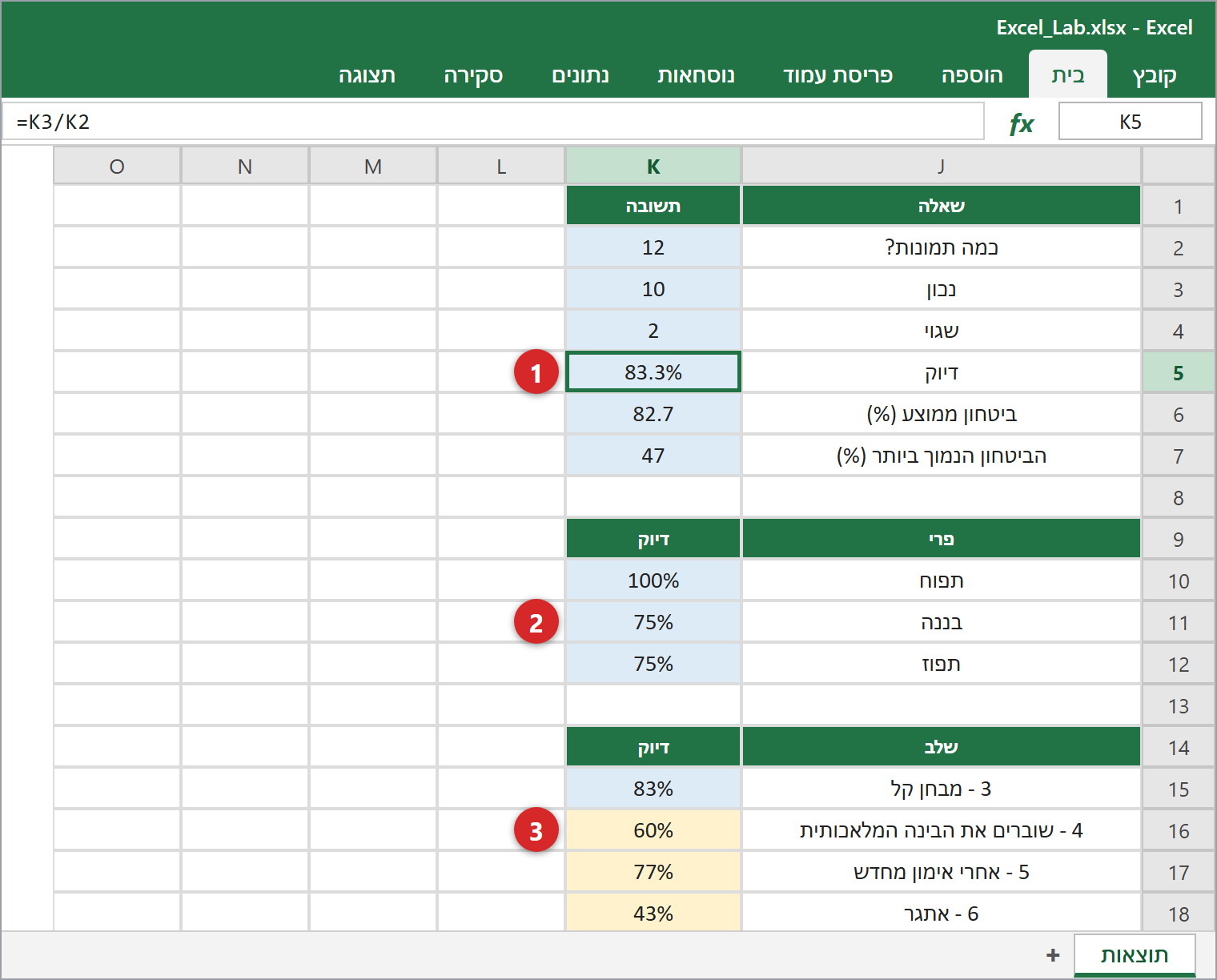Click the fx insert function icon
This screenshot has width=1217, height=980.
pyautogui.click(x=1022, y=123)
